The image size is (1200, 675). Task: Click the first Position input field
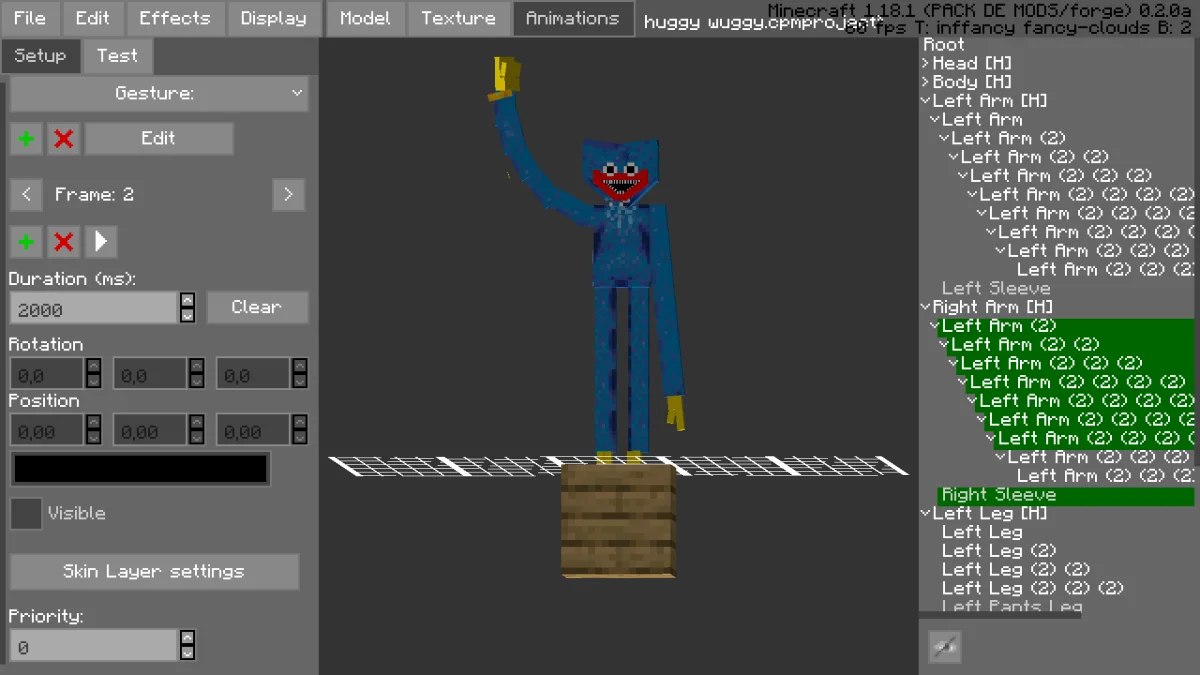[47, 431]
